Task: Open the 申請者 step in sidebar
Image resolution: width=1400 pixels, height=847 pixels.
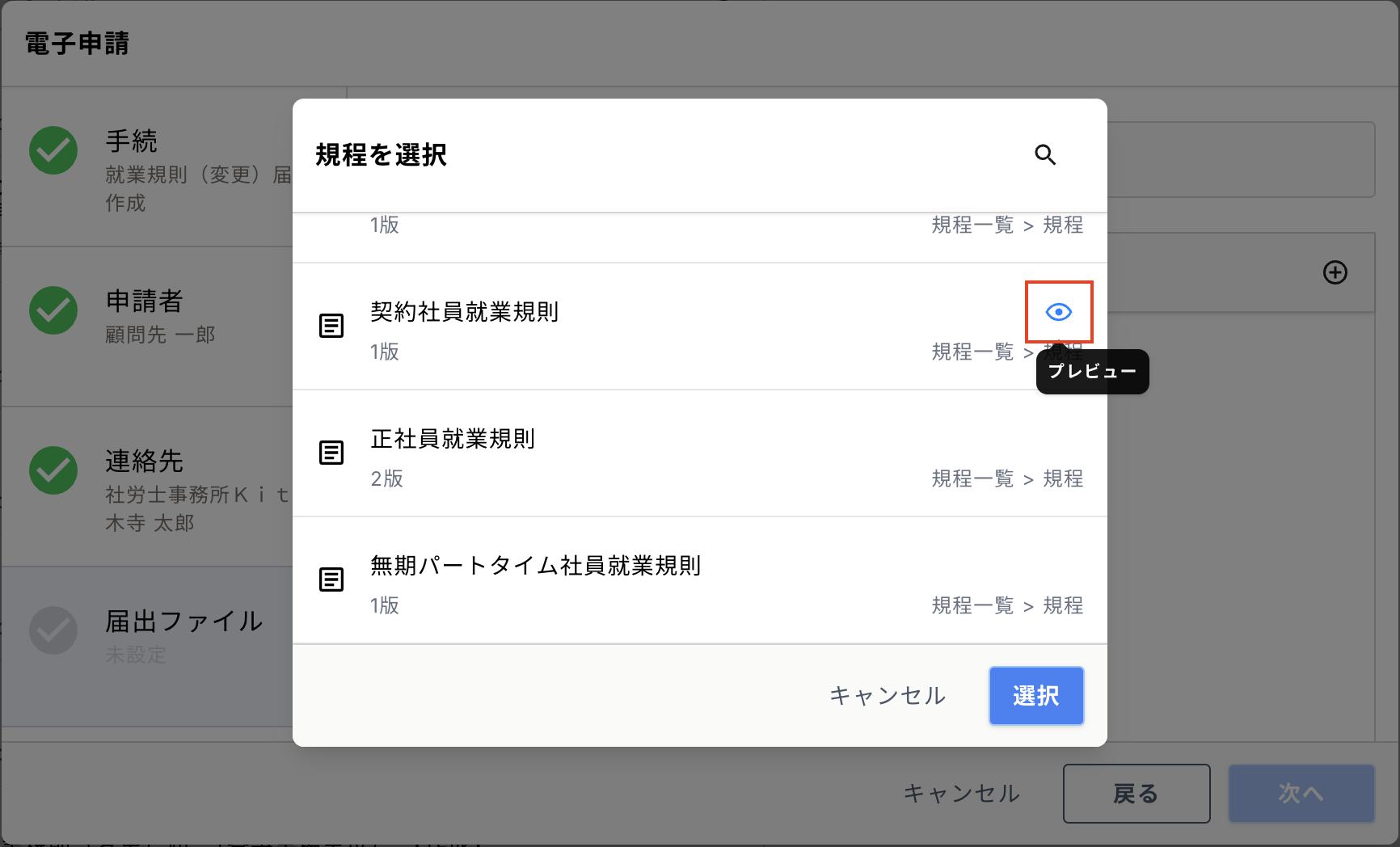Action: 145,301
